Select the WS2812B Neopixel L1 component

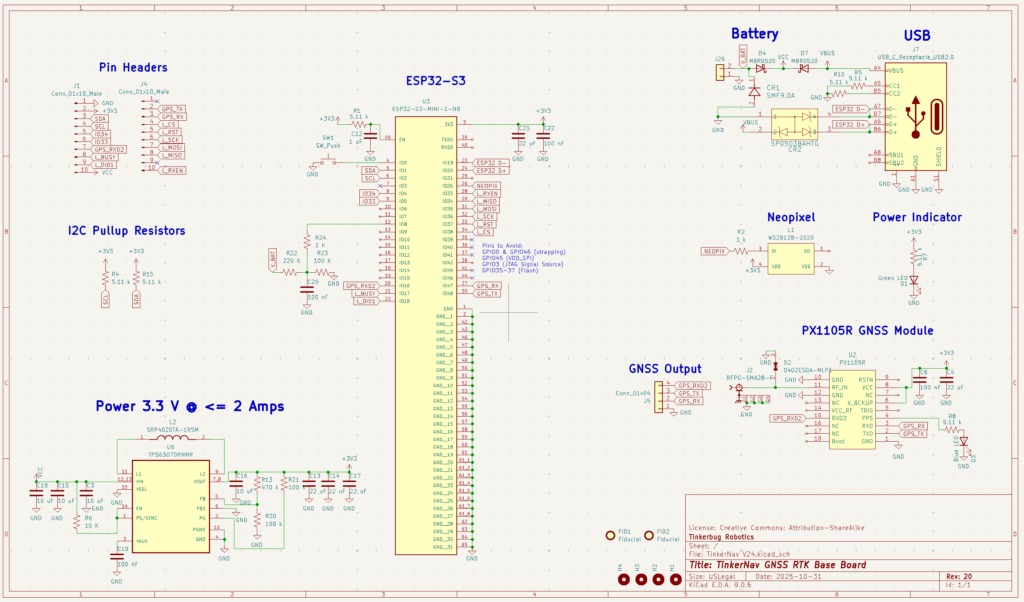click(789, 260)
